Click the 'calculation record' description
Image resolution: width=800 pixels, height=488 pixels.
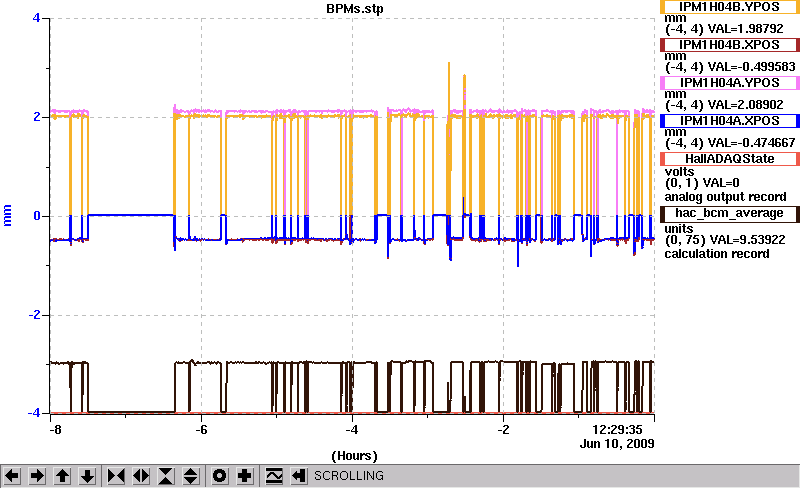click(x=717, y=254)
